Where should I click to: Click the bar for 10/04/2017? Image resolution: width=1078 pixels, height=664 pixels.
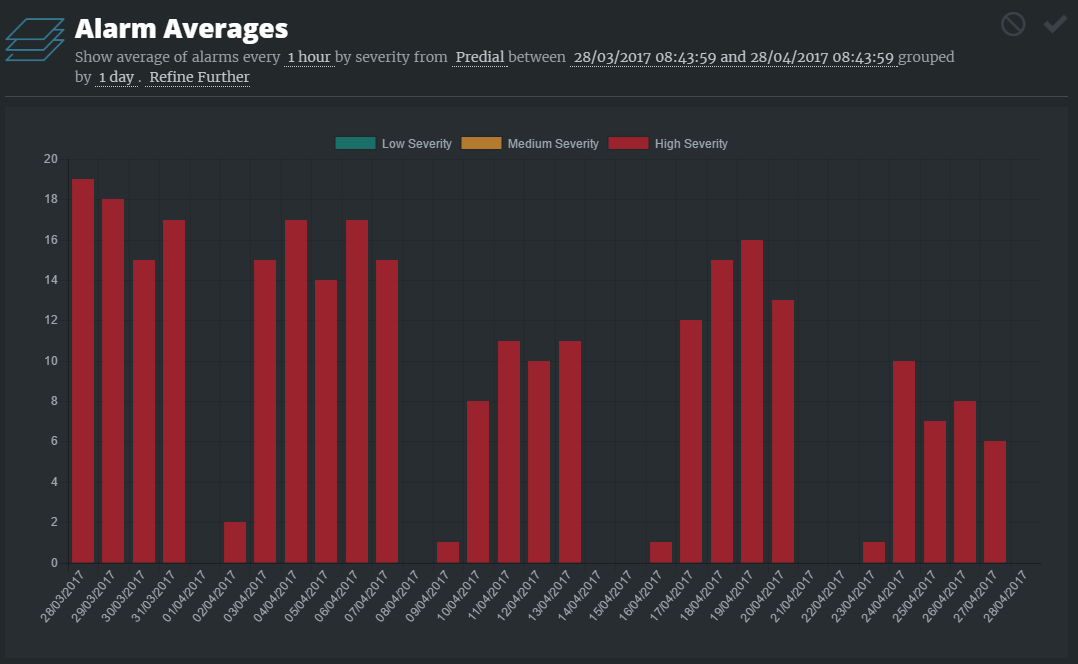[x=478, y=481]
